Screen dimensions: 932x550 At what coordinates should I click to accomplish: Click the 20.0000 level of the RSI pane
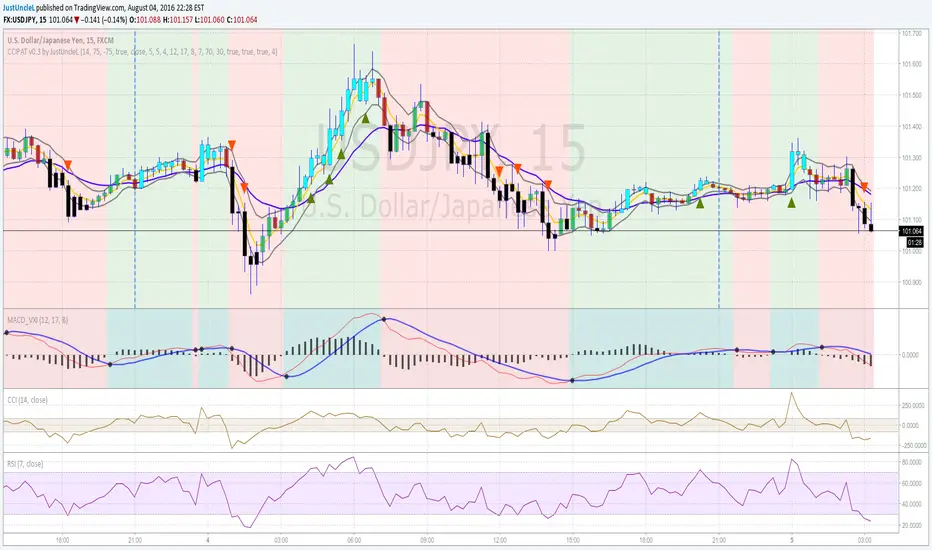point(912,526)
